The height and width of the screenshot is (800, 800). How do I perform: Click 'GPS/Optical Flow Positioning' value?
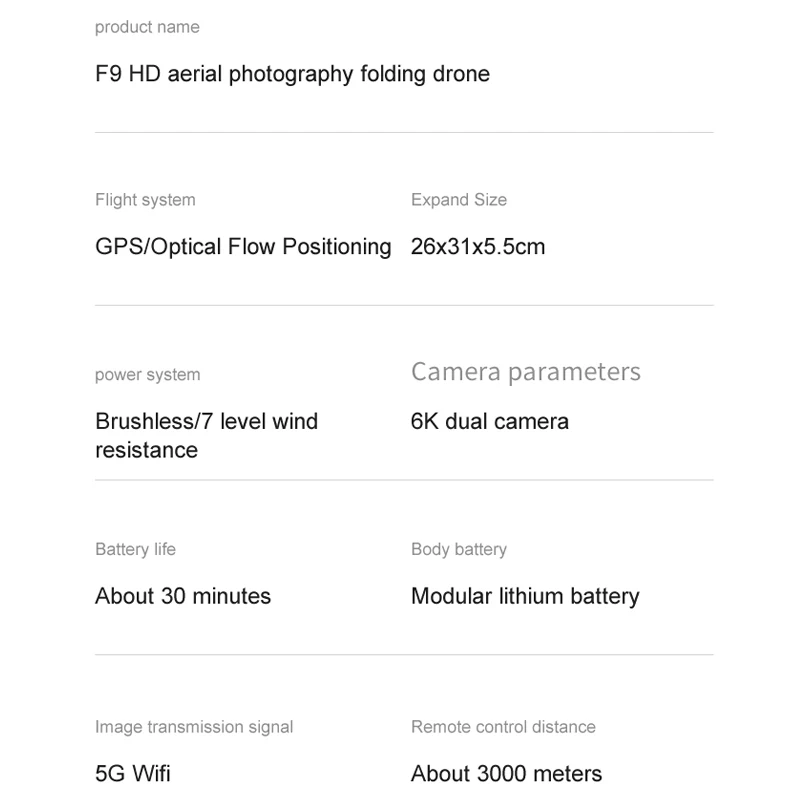point(243,247)
